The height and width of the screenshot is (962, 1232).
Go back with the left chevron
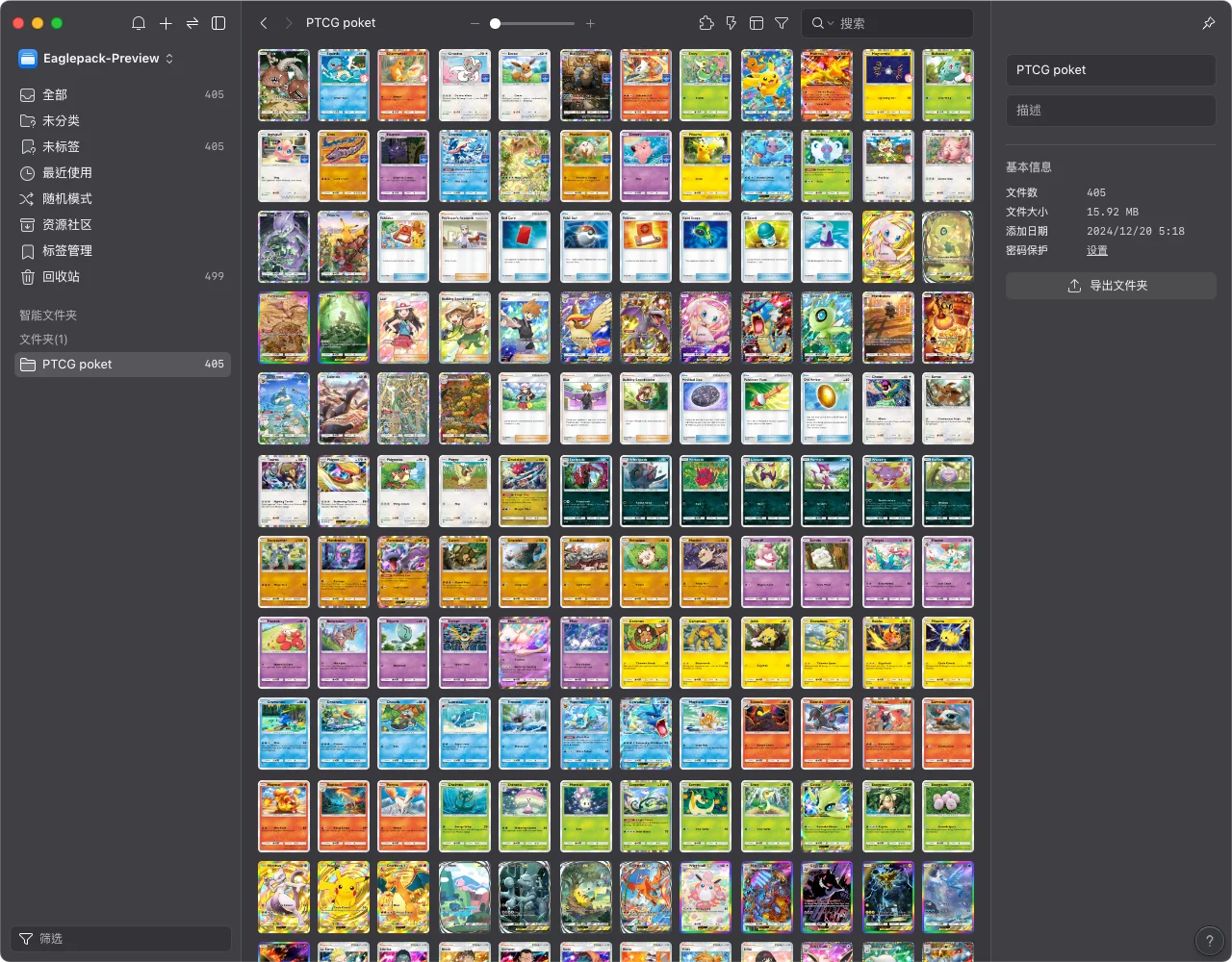pos(264,23)
